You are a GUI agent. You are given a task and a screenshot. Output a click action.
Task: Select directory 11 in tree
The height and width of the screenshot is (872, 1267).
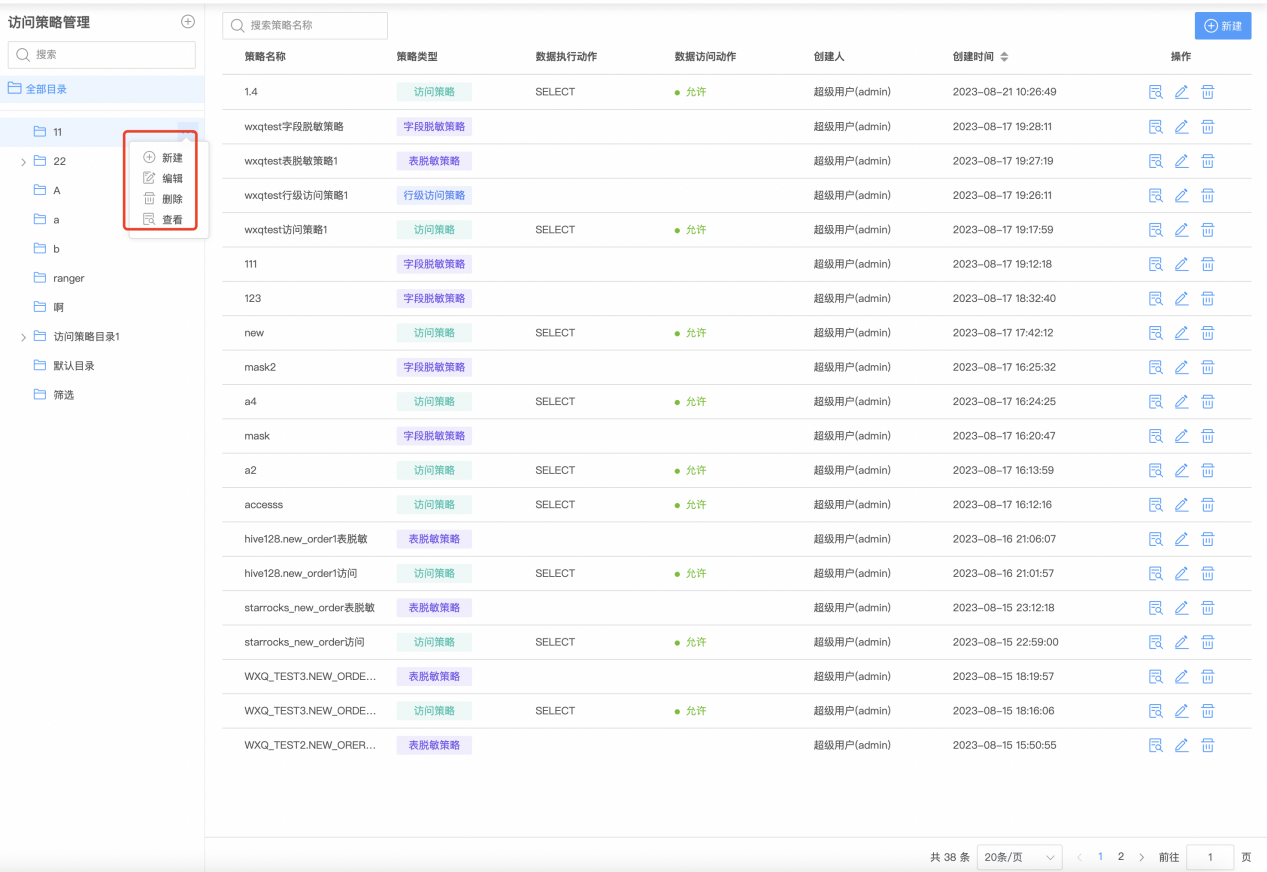(x=102, y=132)
